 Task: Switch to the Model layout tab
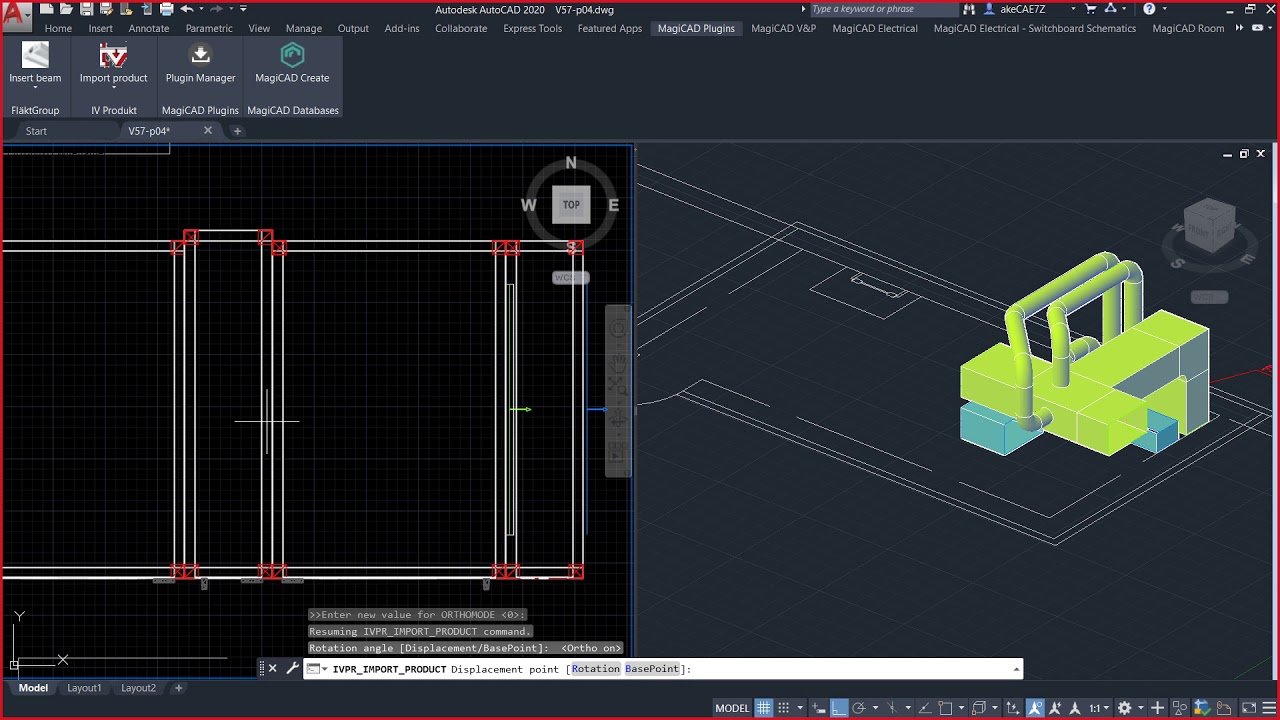pos(33,688)
